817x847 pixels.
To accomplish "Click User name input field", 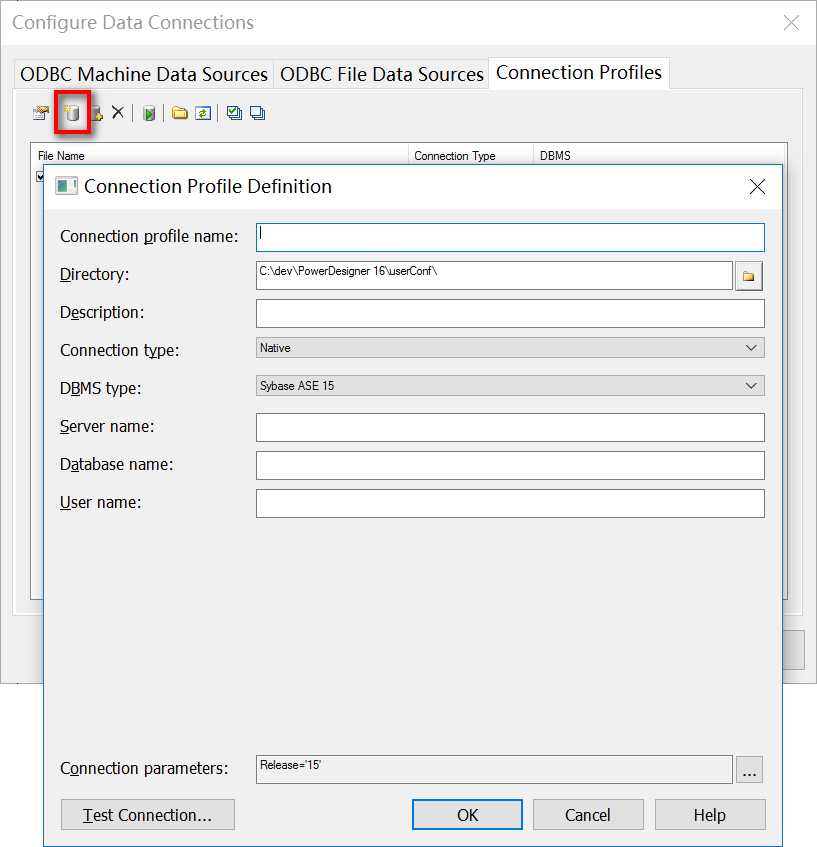I will [x=510, y=503].
